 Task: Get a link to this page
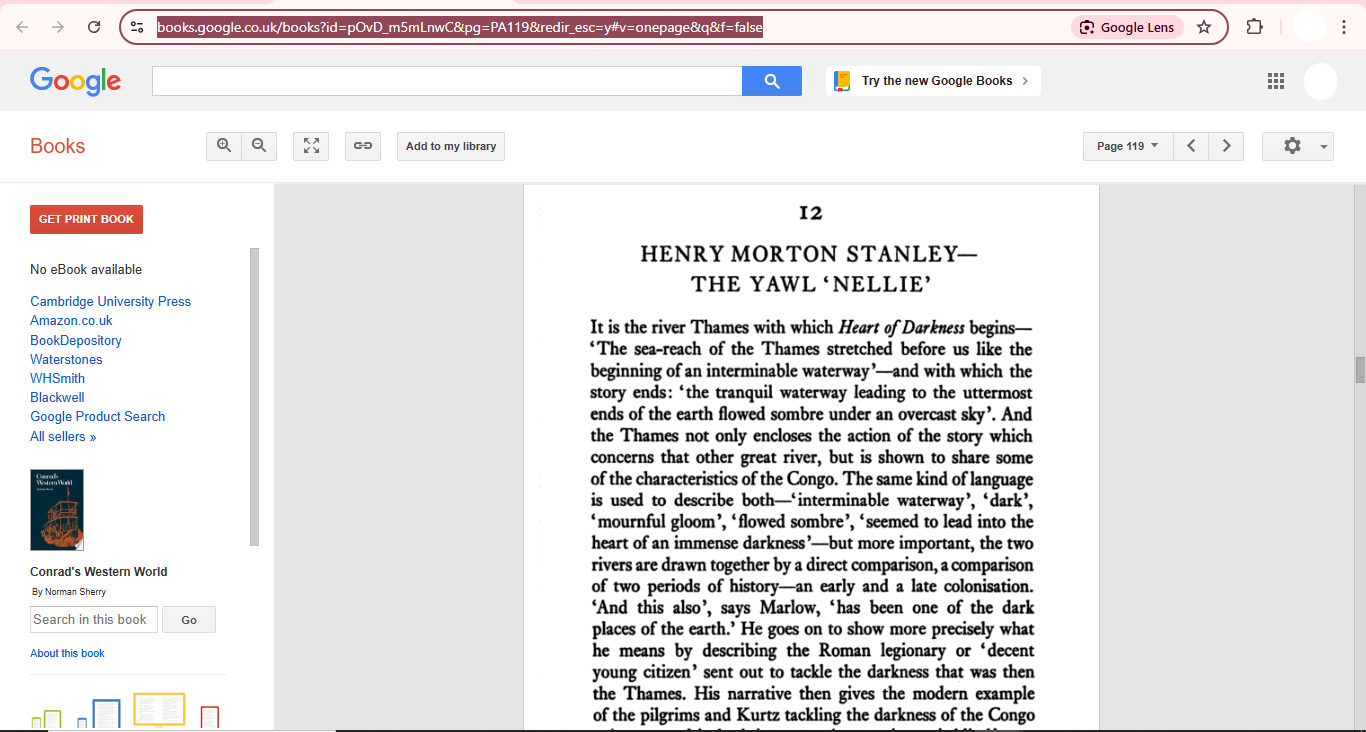363,146
